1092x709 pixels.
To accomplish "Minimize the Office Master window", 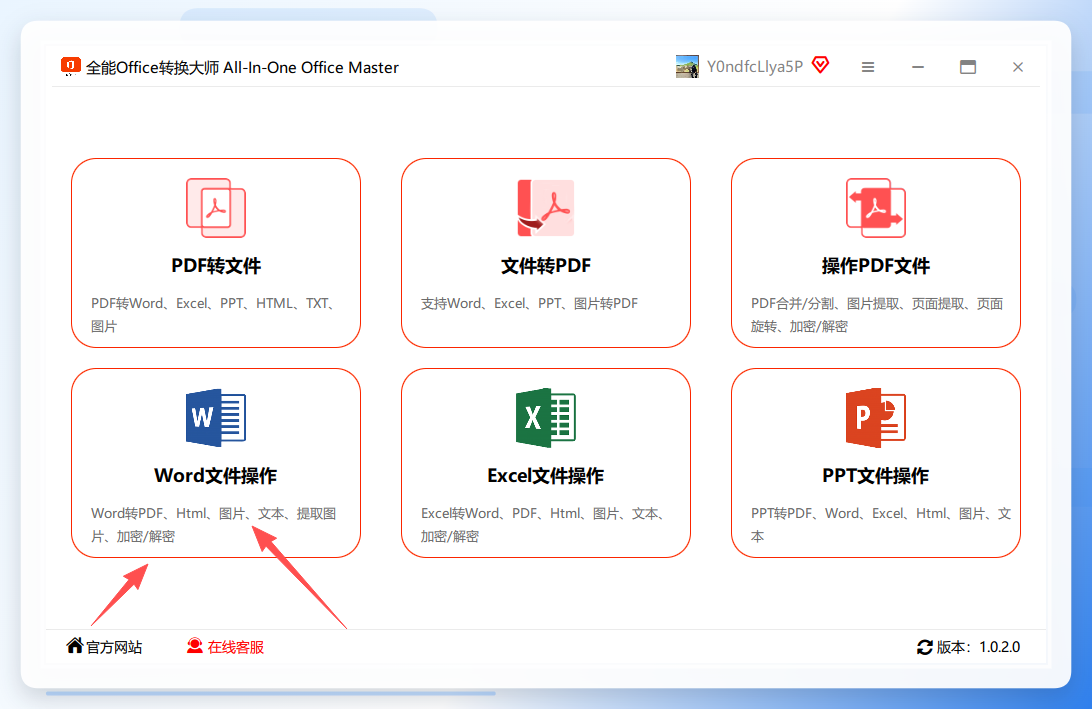I will coord(918,67).
